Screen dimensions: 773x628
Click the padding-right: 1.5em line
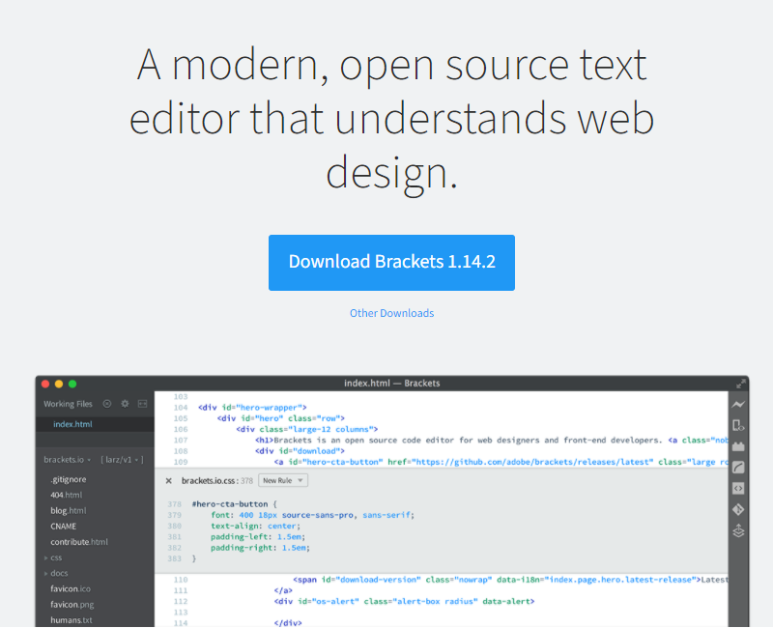pyautogui.click(x=260, y=548)
